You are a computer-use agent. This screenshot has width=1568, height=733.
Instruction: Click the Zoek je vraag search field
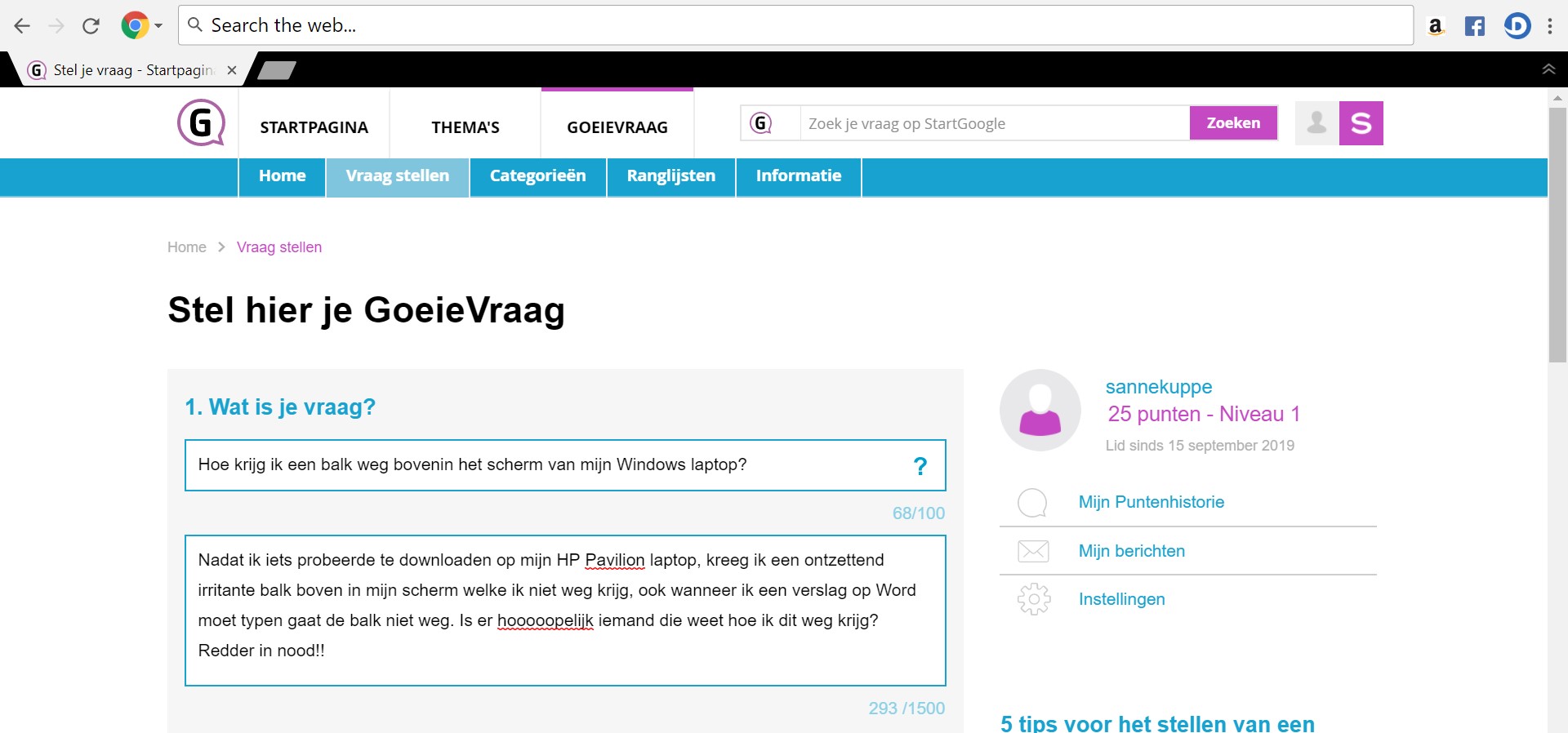(x=994, y=123)
